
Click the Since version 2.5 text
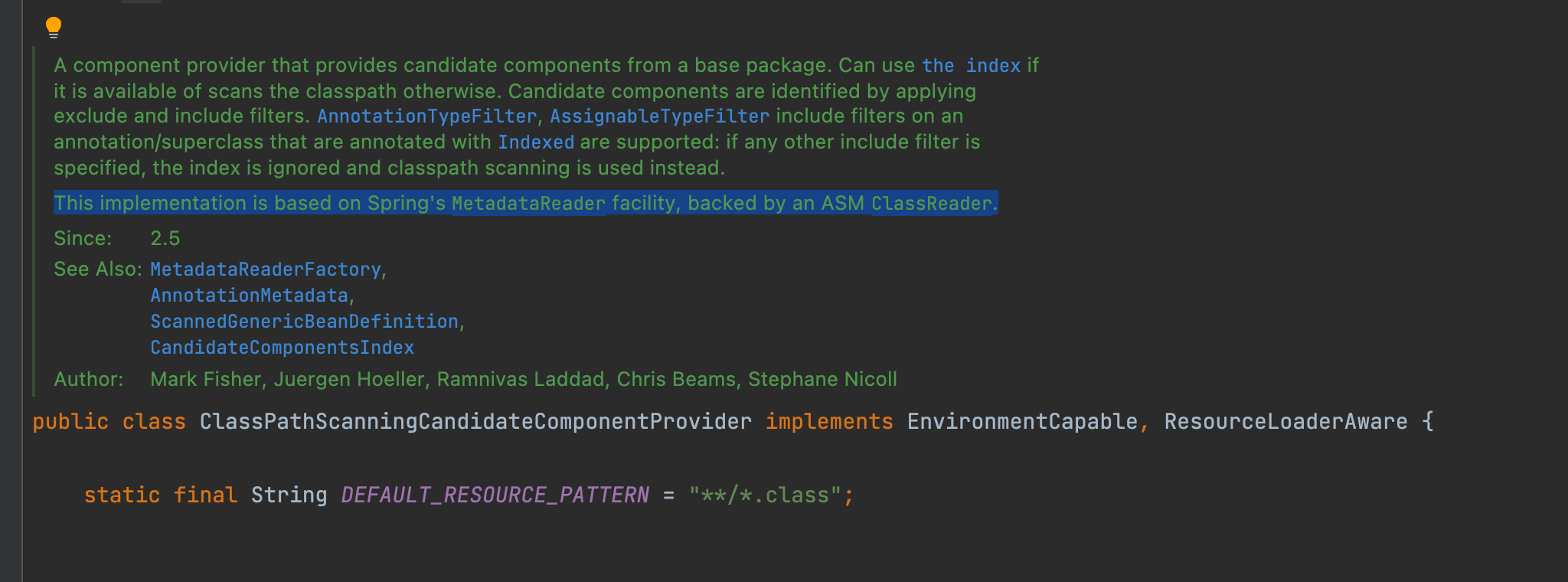[165, 239]
